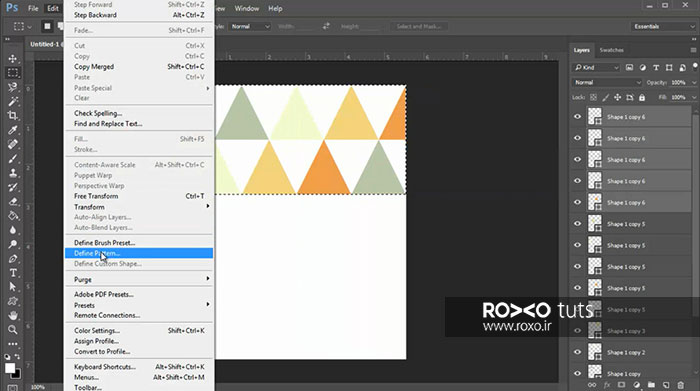The width and height of the screenshot is (700, 391).
Task: Select the Healing Brush tool
Action: [x=12, y=144]
